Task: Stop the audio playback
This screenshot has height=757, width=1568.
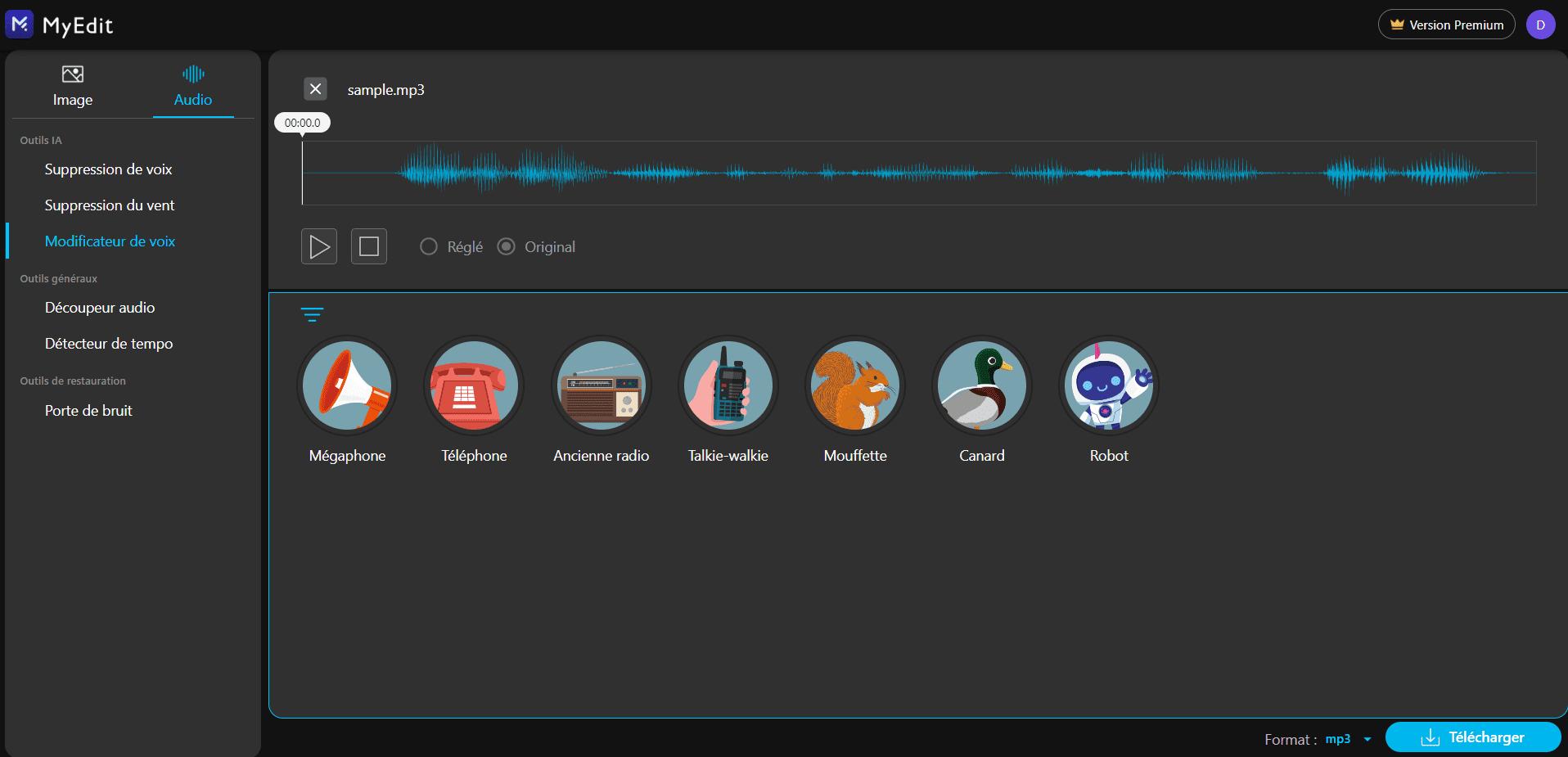Action: [368, 246]
